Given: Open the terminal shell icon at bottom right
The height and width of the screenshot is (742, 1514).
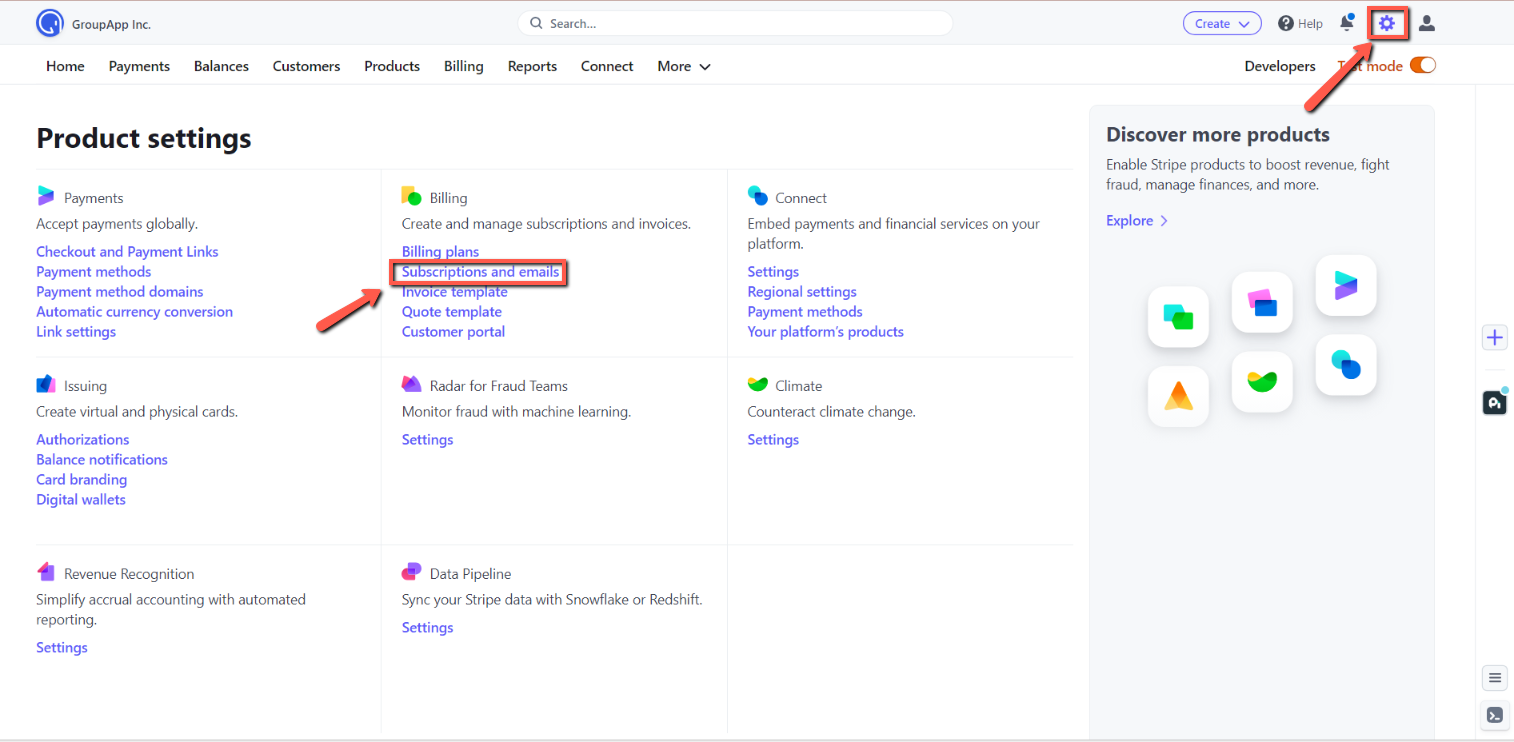Looking at the screenshot, I should tap(1494, 715).
